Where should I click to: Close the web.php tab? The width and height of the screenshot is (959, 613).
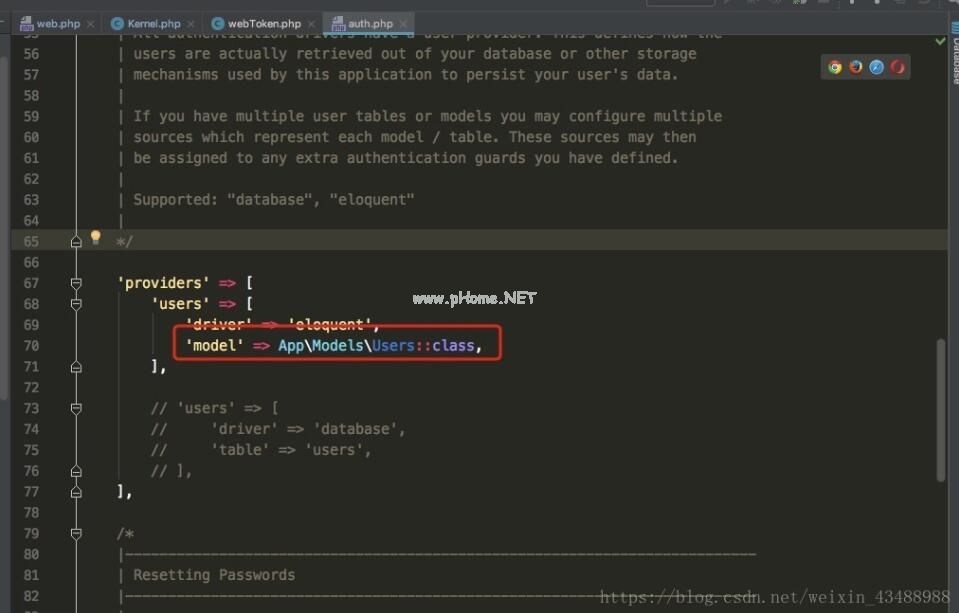(91, 23)
